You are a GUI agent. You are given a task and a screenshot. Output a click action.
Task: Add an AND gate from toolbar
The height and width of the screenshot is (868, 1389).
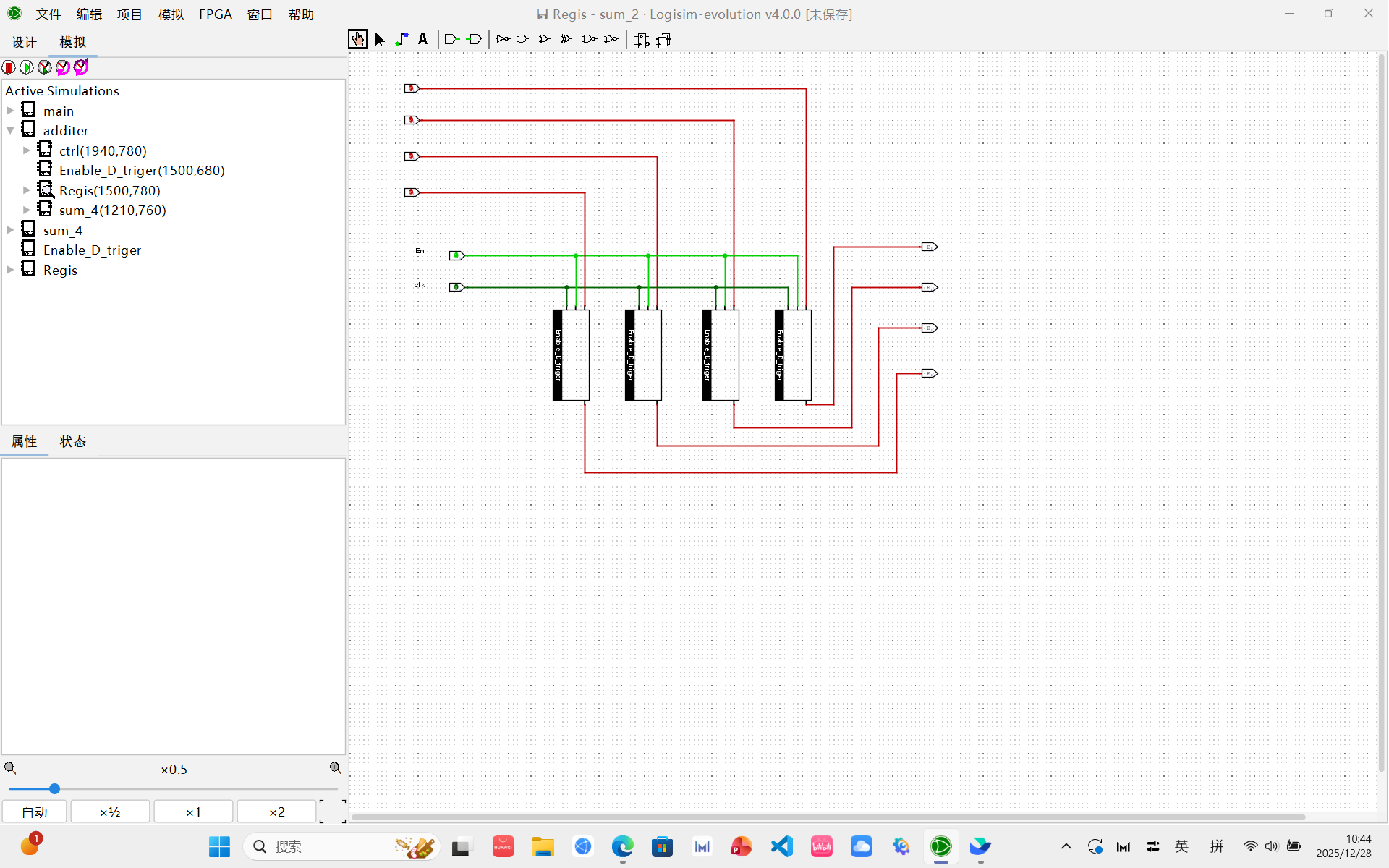pyautogui.click(x=523, y=40)
